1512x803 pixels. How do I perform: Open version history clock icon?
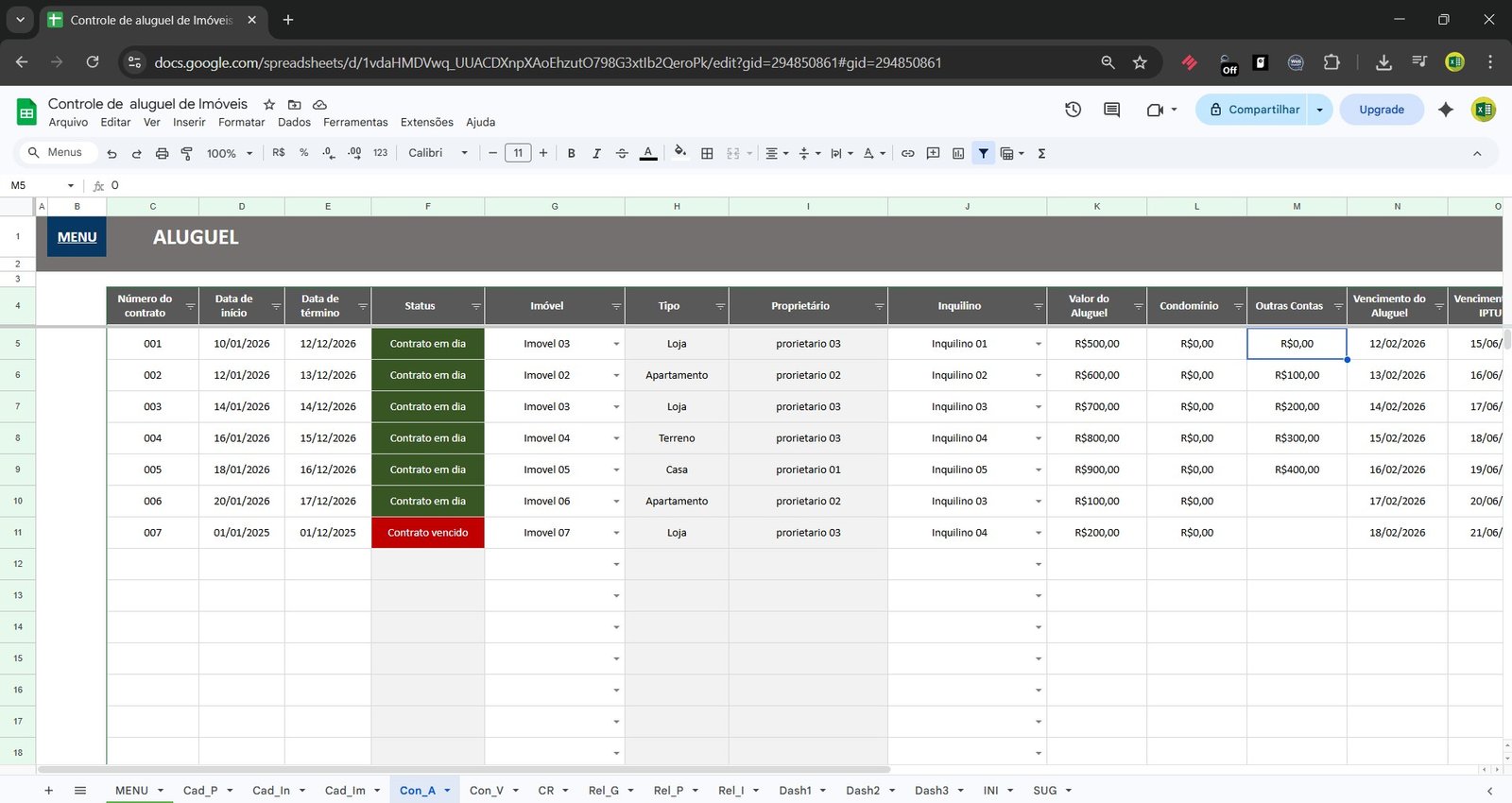pos(1073,110)
